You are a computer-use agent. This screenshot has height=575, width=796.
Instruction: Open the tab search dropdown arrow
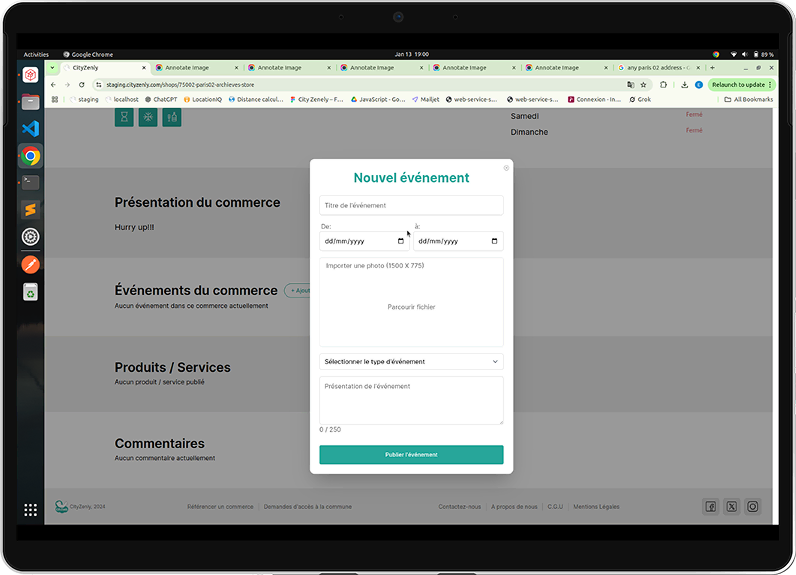point(52,67)
